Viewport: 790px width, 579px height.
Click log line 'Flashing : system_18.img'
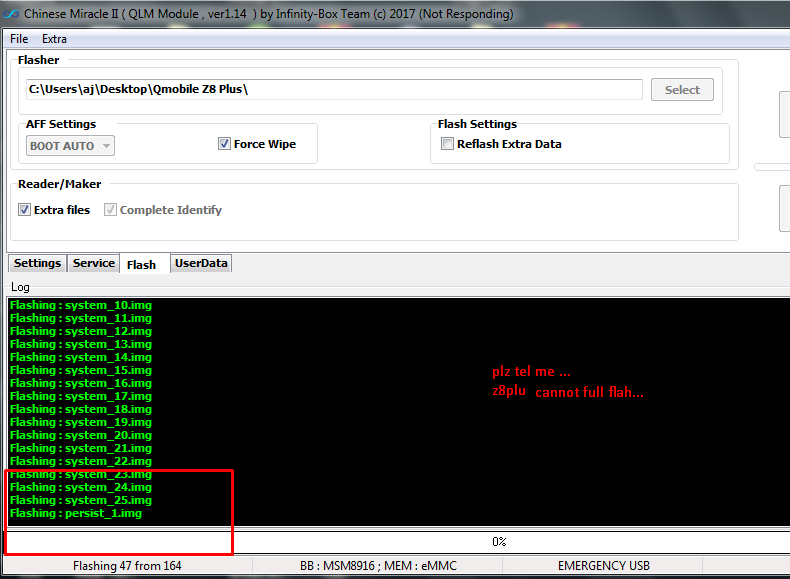pos(81,409)
